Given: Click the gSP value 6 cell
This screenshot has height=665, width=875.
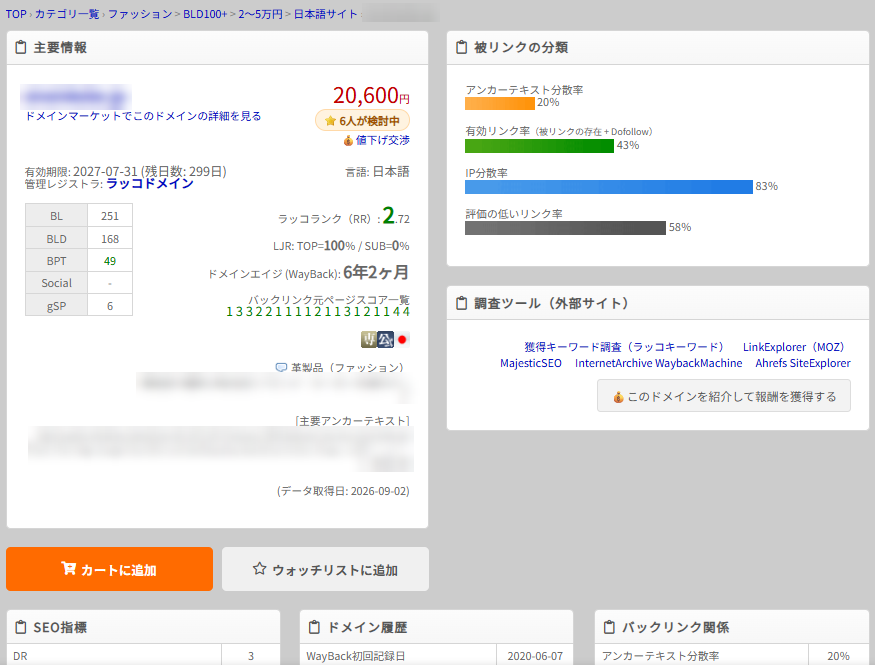Looking at the screenshot, I should point(110,306).
